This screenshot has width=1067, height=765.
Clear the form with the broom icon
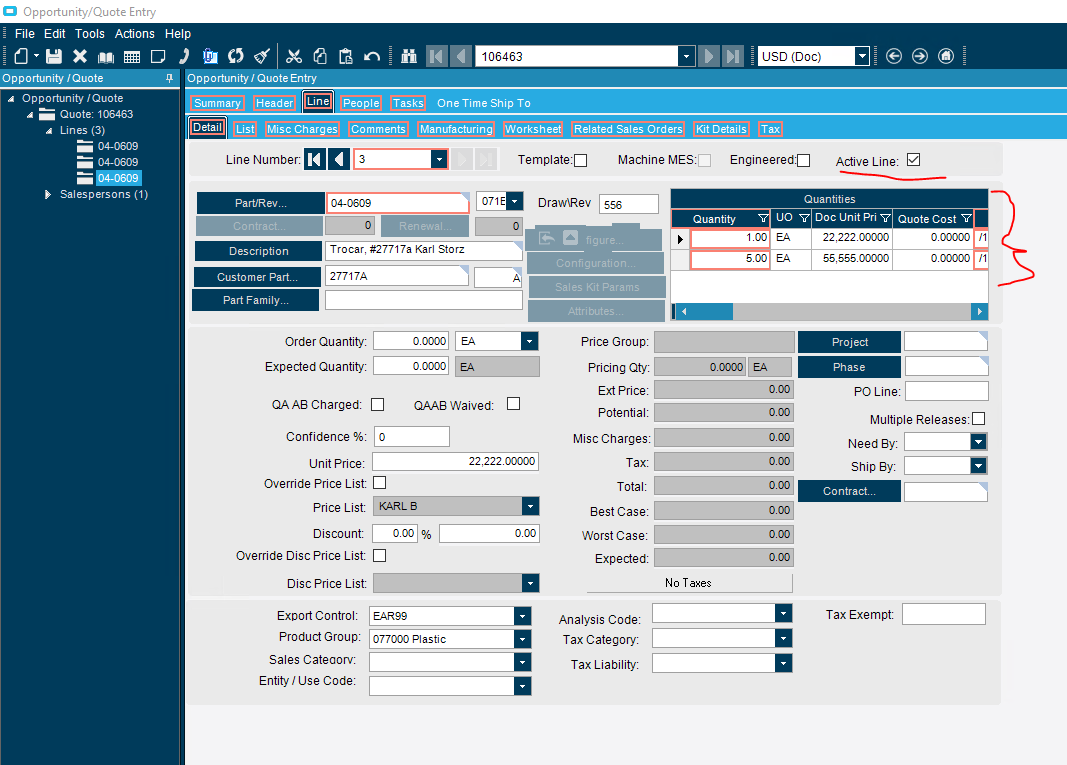[262, 56]
